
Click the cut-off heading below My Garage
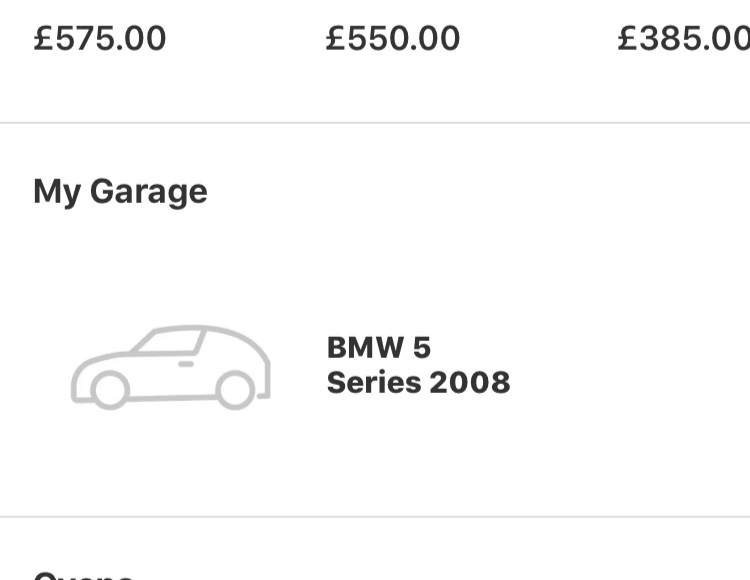[84, 575]
